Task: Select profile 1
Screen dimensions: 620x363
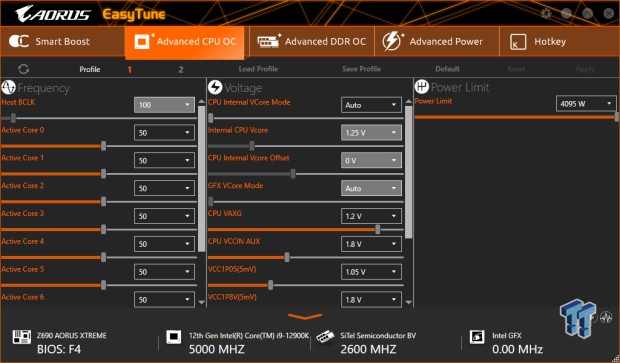Action: 129,70
